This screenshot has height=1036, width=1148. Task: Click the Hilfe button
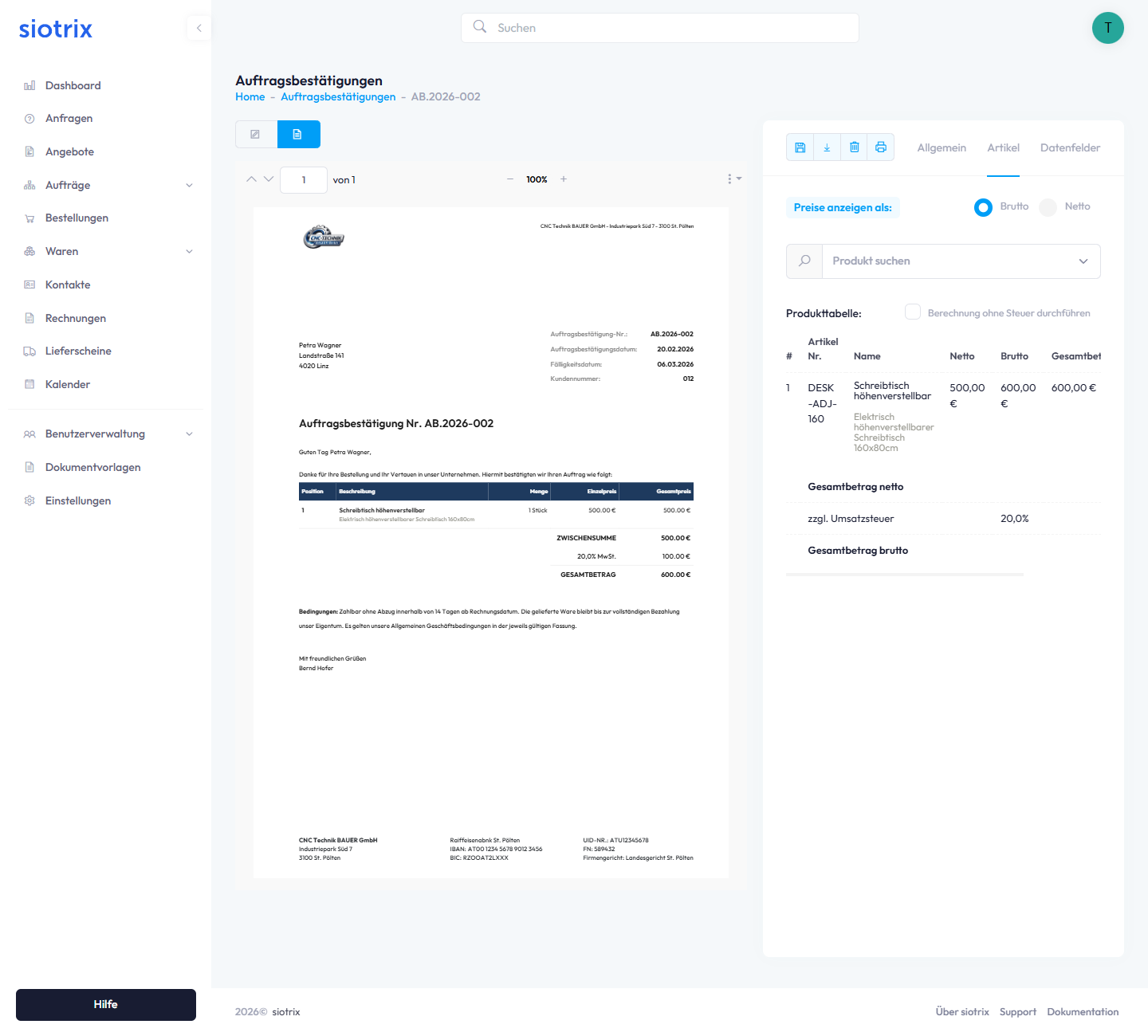(x=106, y=1005)
